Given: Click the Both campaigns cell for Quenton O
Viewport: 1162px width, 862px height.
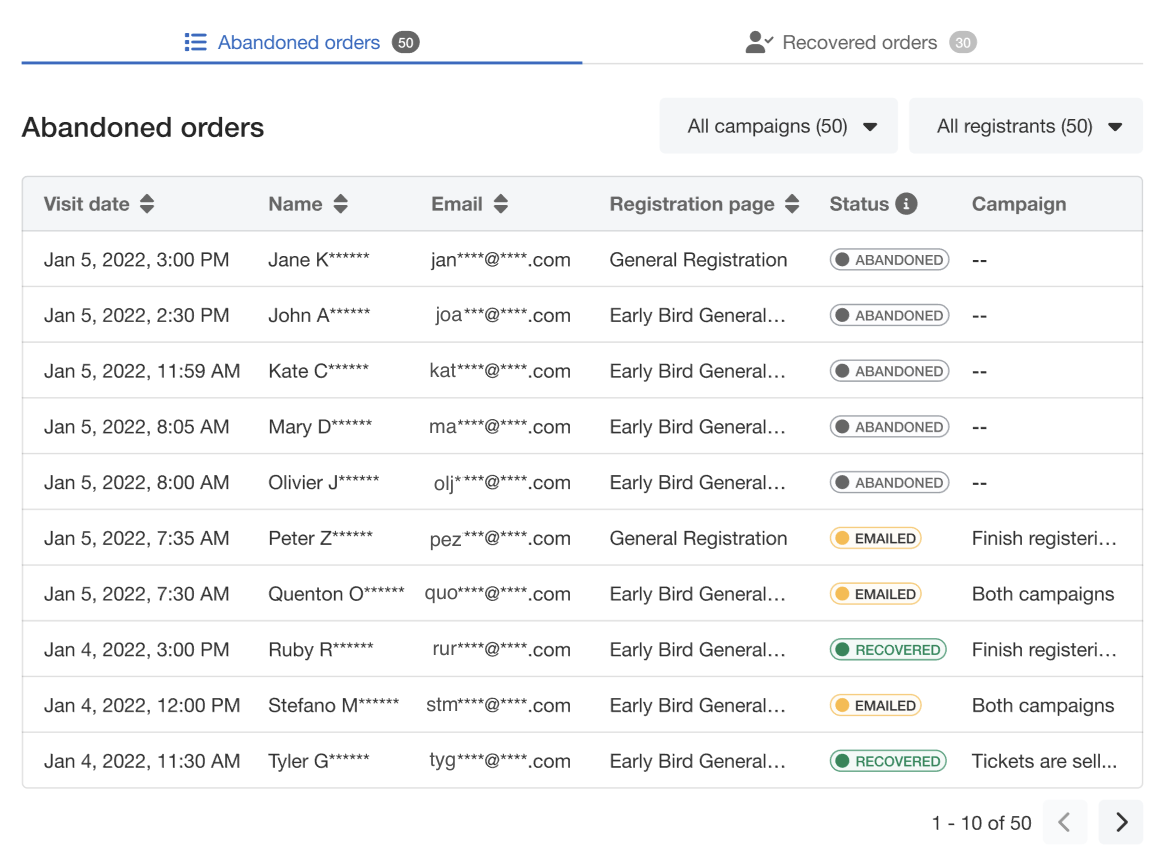Looking at the screenshot, I should click(x=1043, y=594).
